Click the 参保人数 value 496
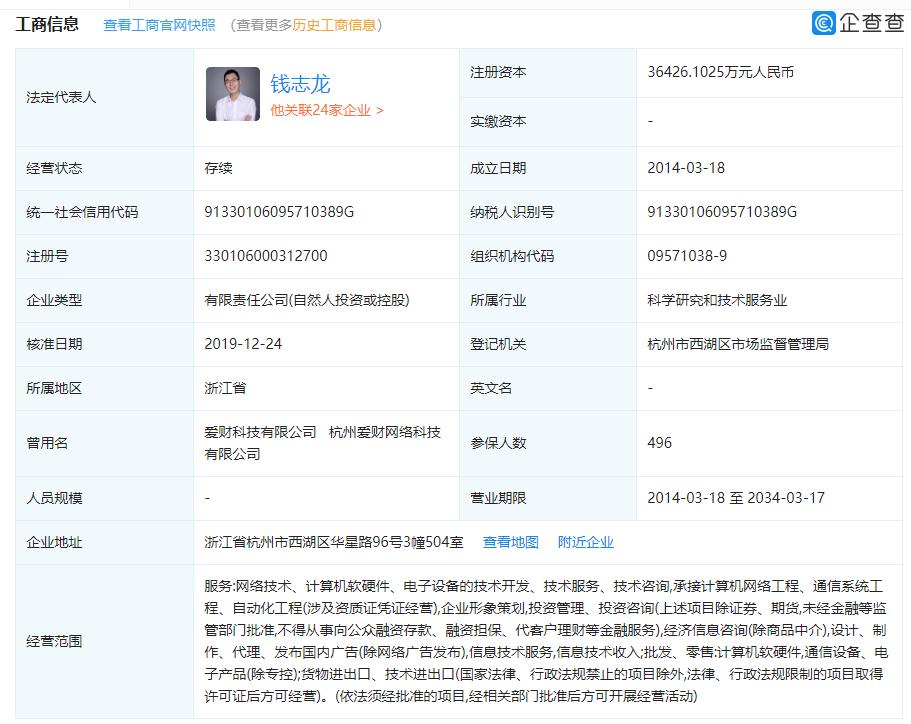911x724 pixels. tap(658, 442)
